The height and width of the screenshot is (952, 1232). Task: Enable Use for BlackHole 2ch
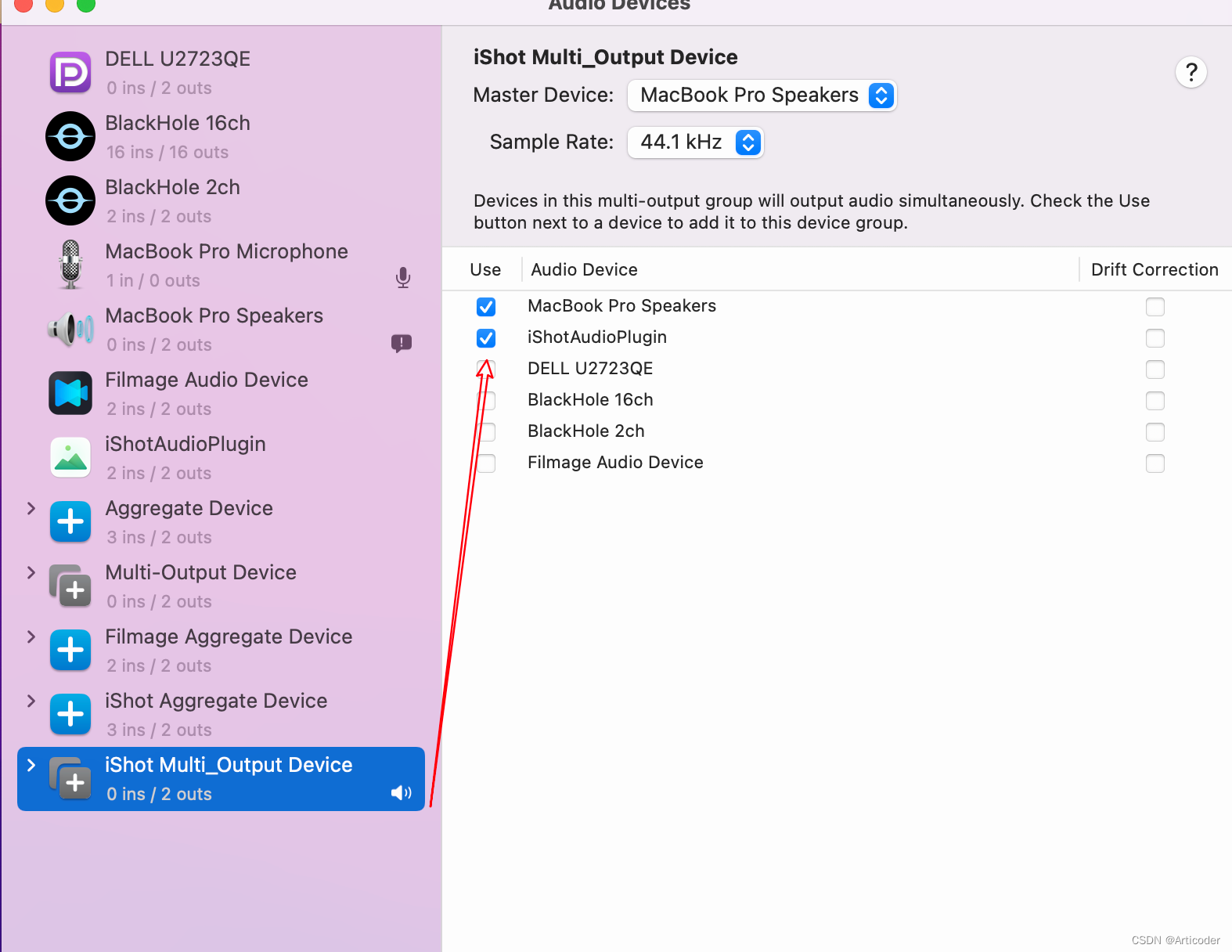coord(486,432)
